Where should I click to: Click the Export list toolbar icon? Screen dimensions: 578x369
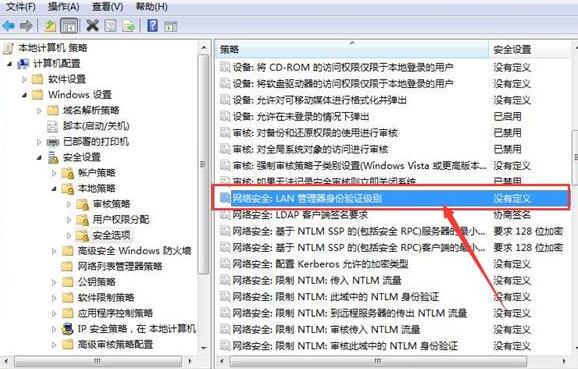pyautogui.click(x=129, y=26)
